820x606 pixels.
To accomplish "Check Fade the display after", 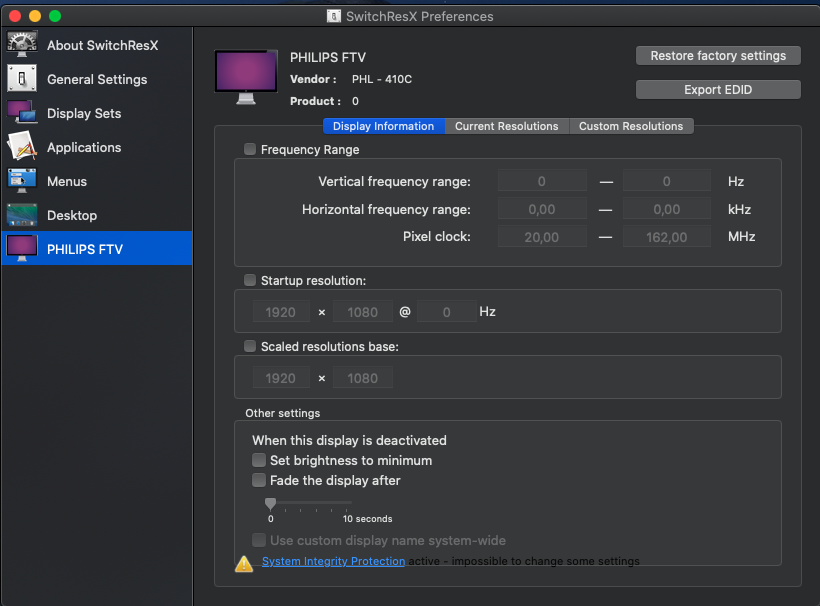I will coord(259,479).
